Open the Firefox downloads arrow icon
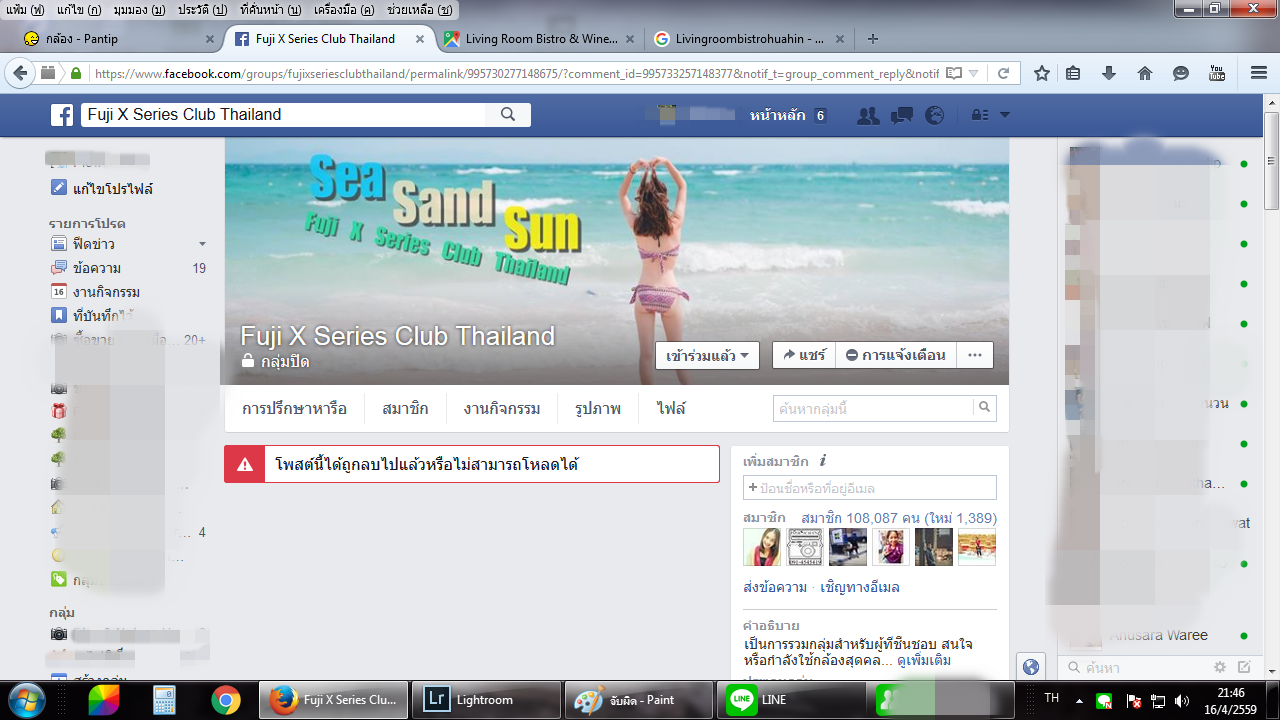Viewport: 1280px width, 720px height. point(1109,73)
